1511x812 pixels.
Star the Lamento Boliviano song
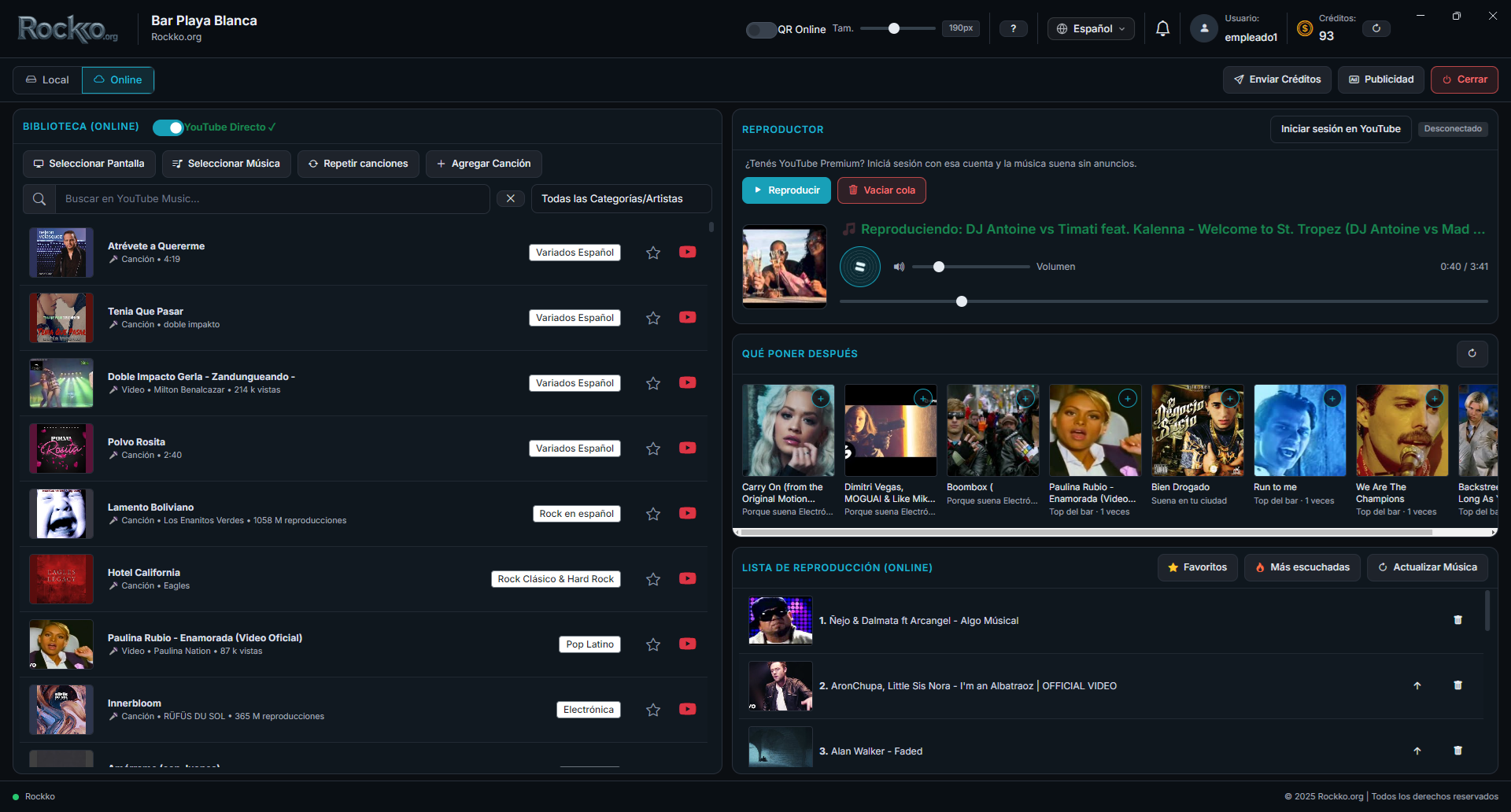[x=653, y=514]
